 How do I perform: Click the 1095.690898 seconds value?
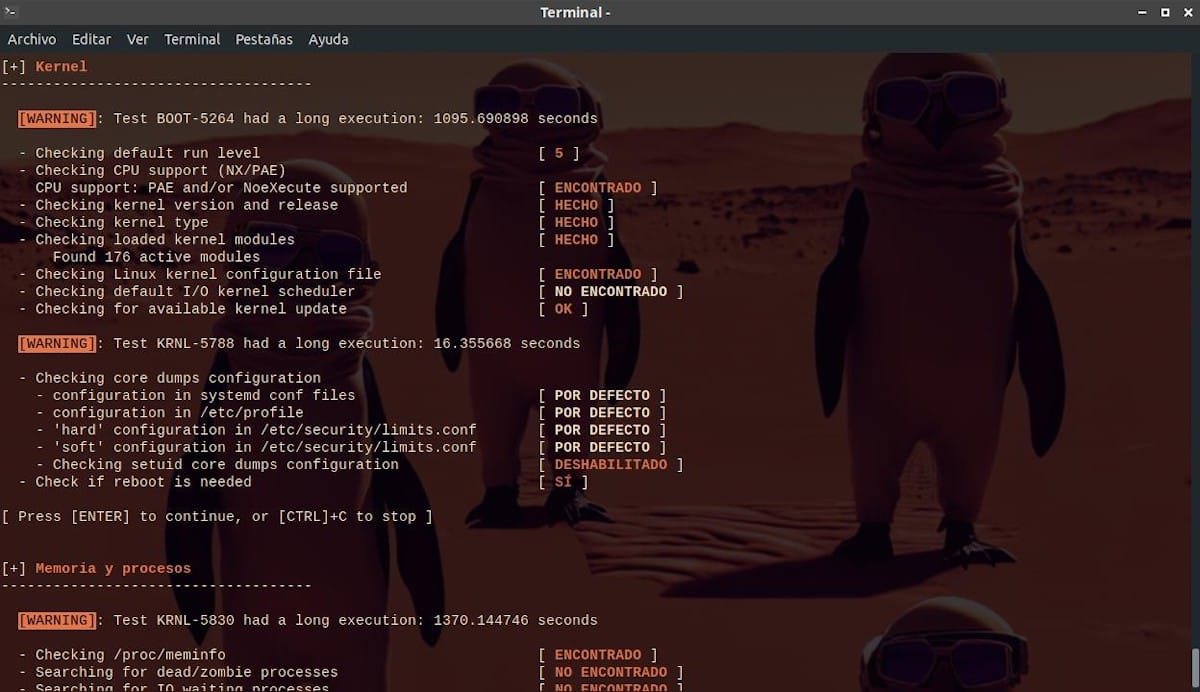516,119
